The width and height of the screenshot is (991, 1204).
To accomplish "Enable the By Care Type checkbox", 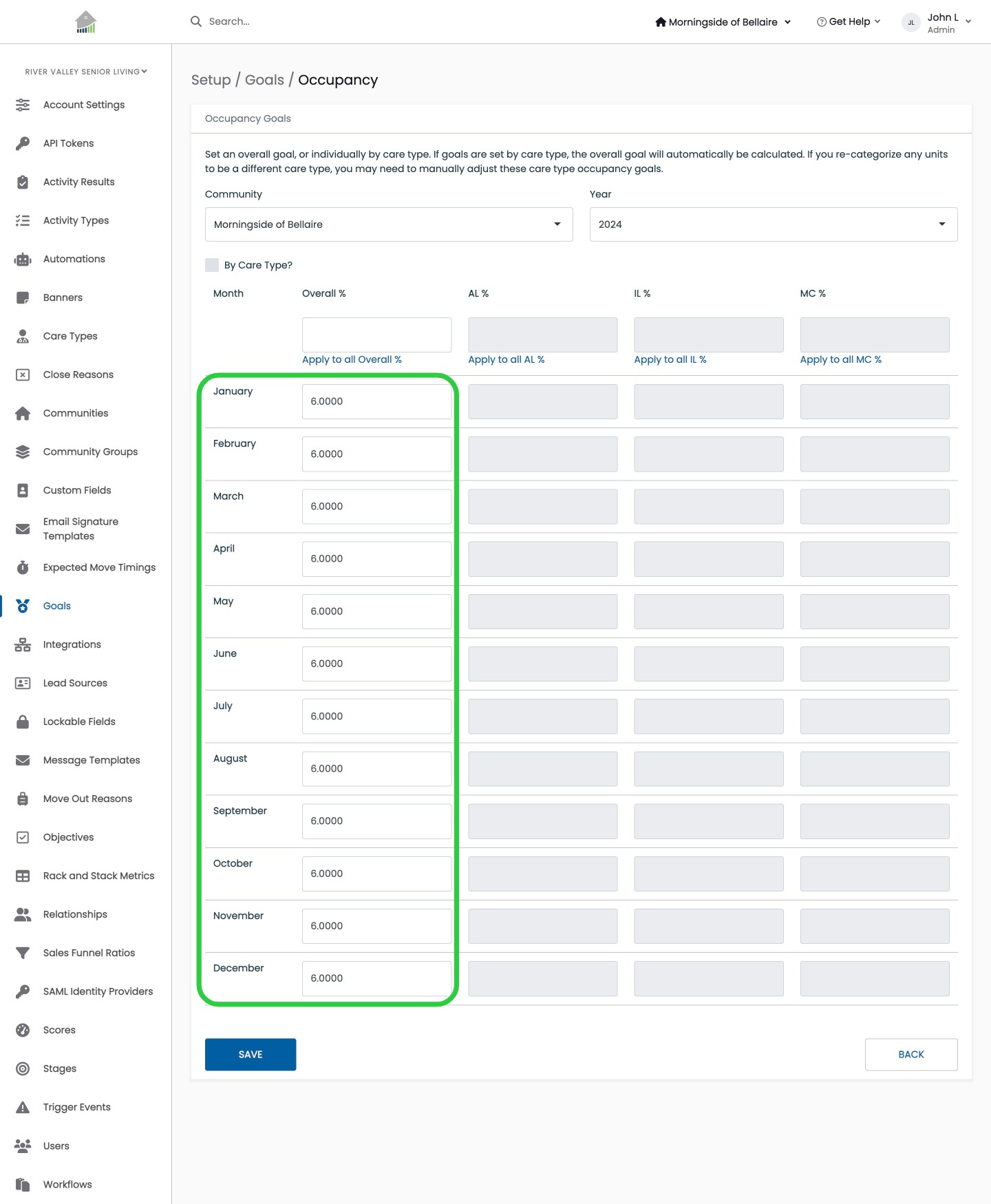I will coord(212,265).
